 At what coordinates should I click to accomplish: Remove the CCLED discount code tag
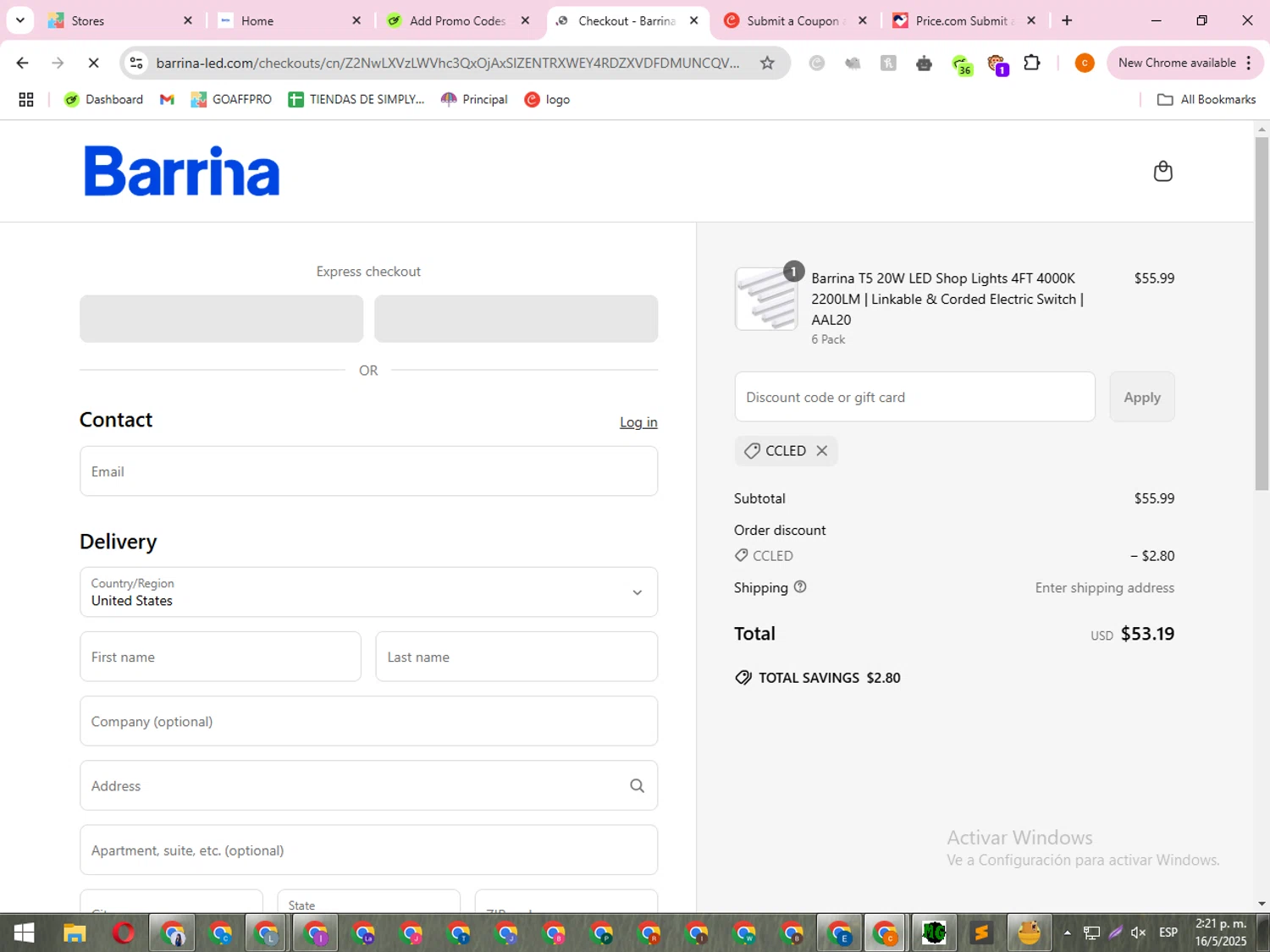821,451
